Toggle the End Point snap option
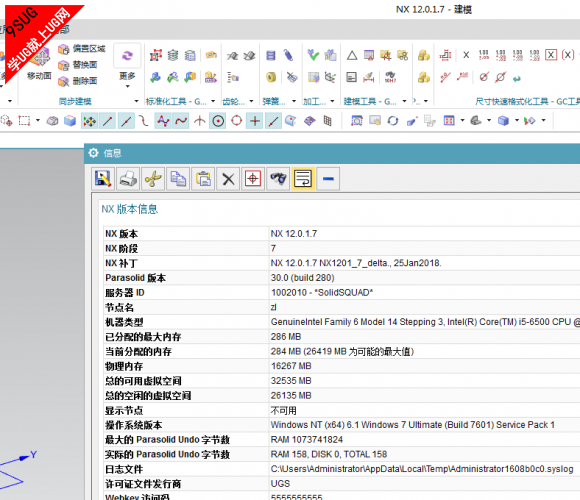Viewport: 580px width, 500px height. [x=108, y=121]
